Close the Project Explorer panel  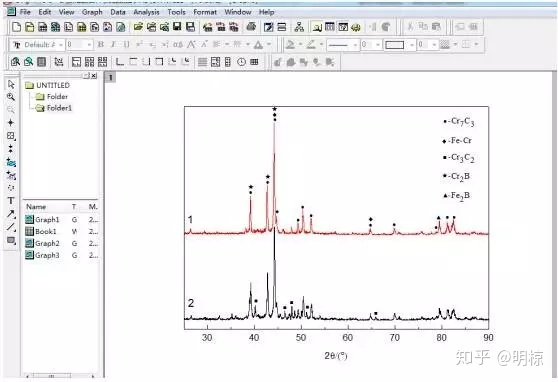pos(94,76)
